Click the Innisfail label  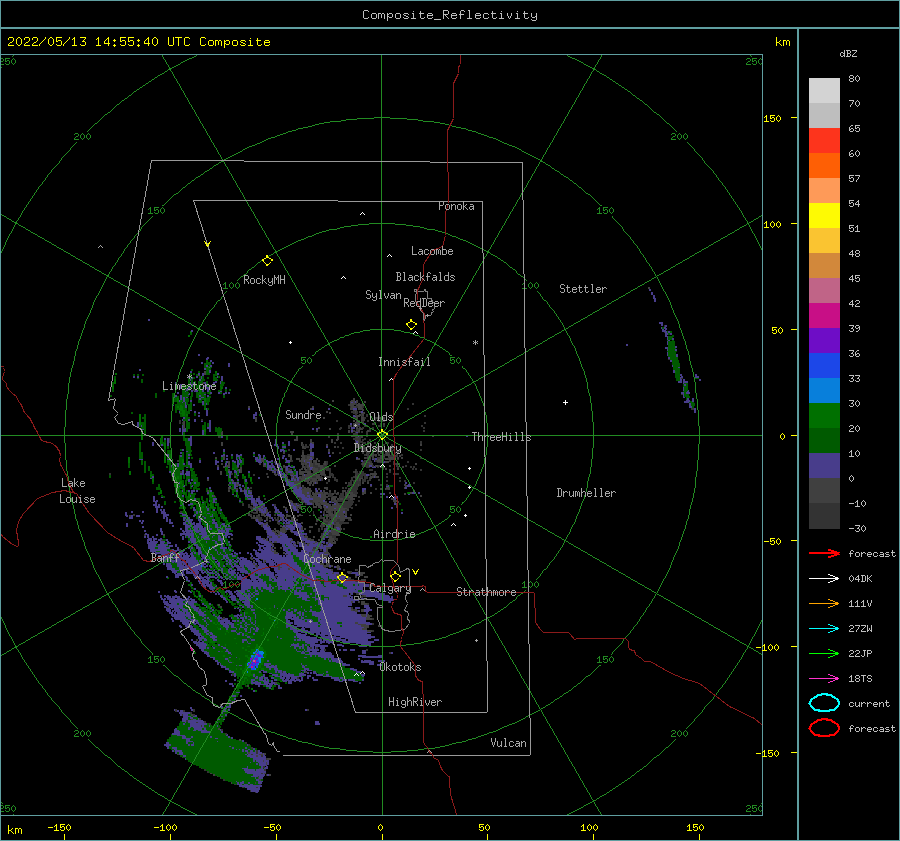(x=404, y=362)
